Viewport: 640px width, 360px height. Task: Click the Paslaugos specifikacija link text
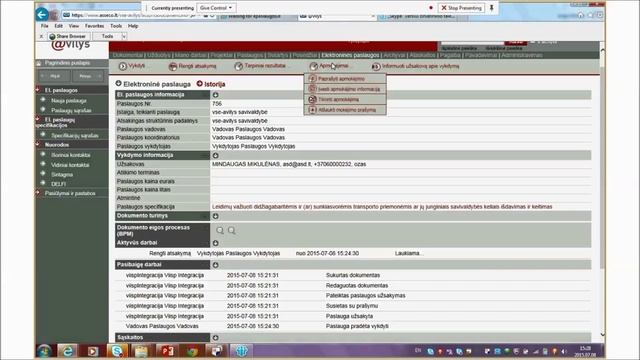[x=382, y=207]
